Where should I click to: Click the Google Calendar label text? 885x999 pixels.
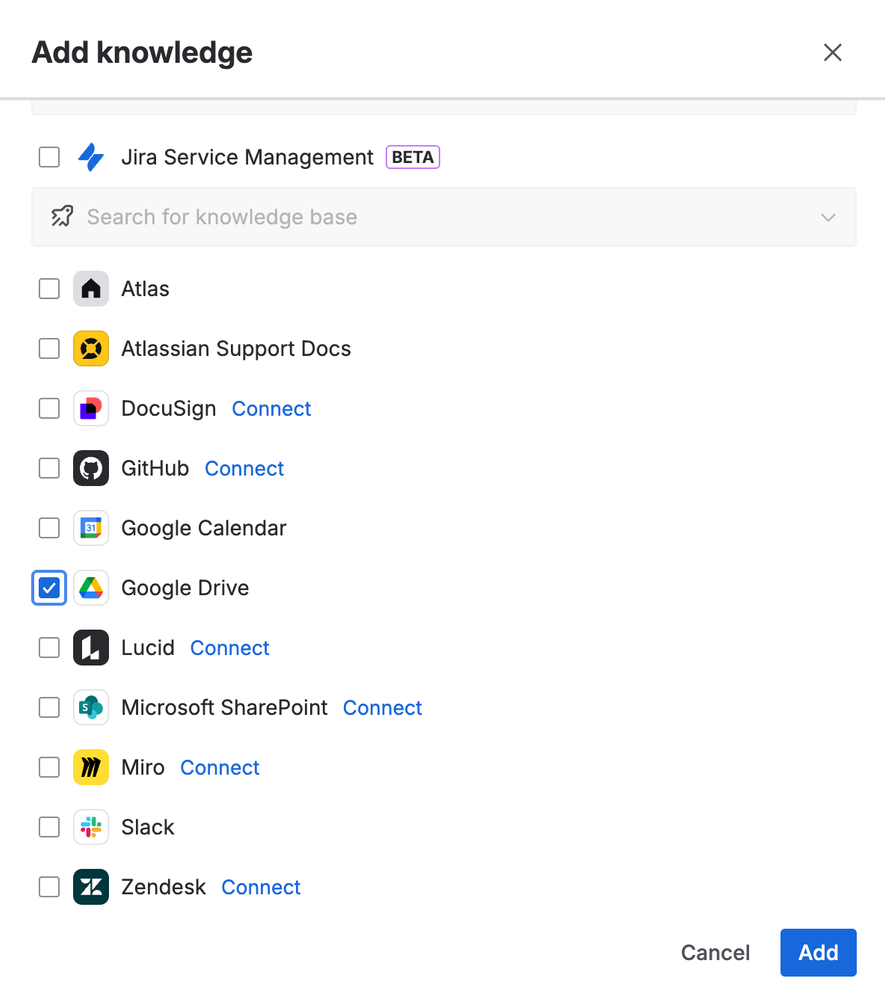pos(204,528)
